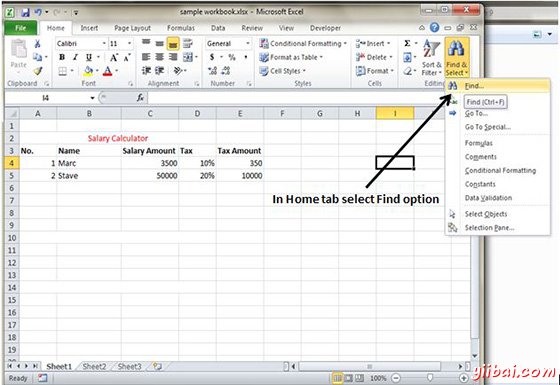
Task: Toggle Bottom Align vertical alignment
Action: coord(173,44)
